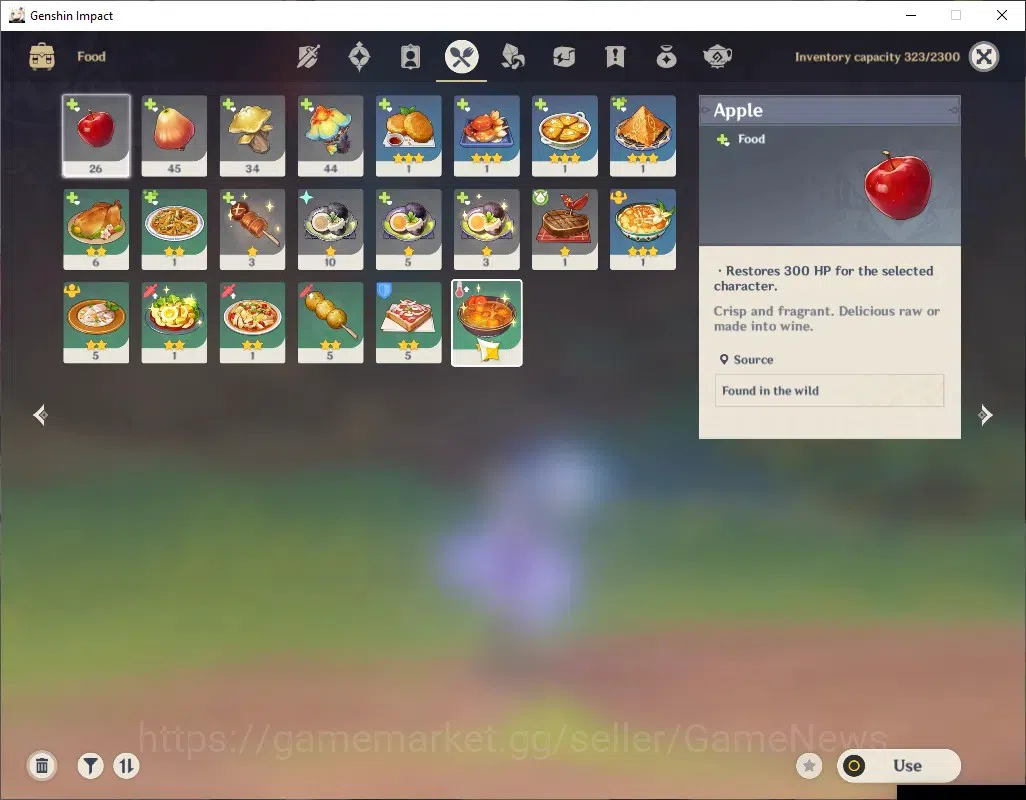Select the roast chicken dish with count 6

(x=96, y=230)
